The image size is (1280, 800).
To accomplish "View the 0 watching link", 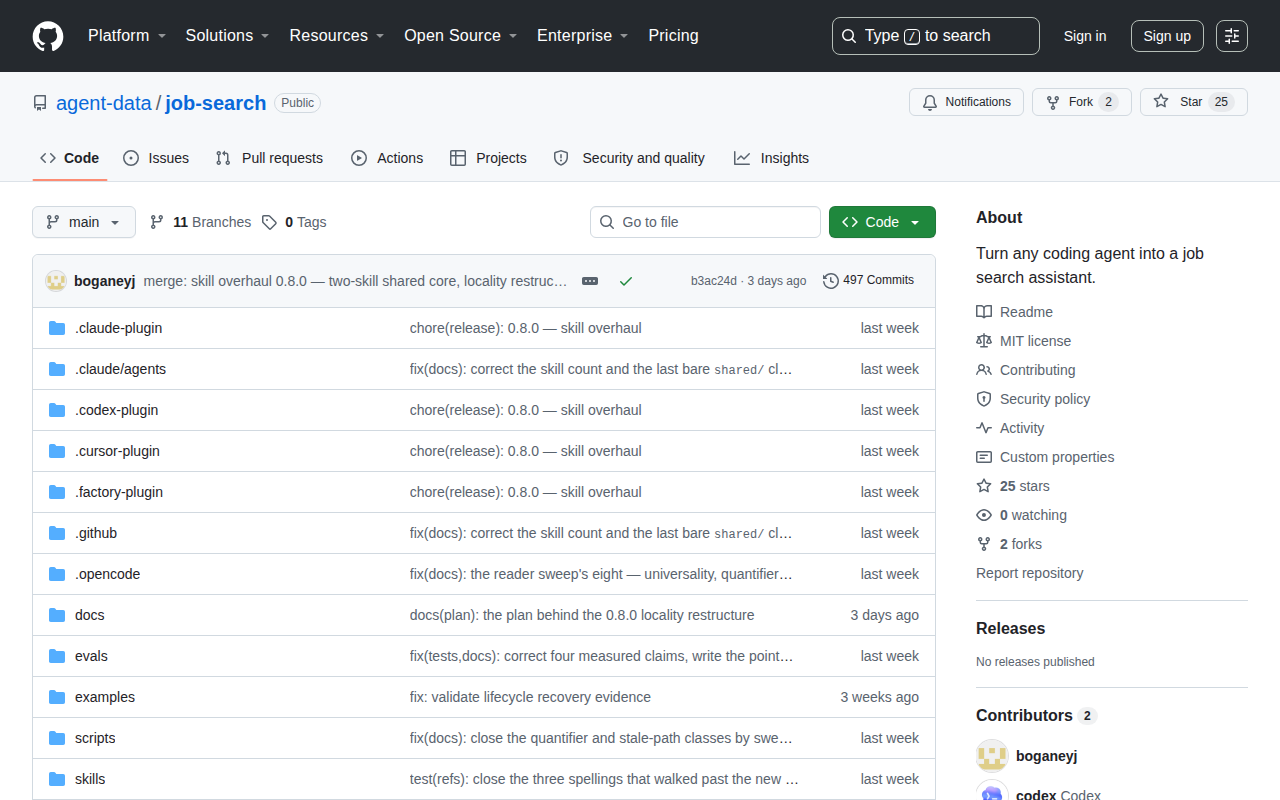I will 1021,515.
